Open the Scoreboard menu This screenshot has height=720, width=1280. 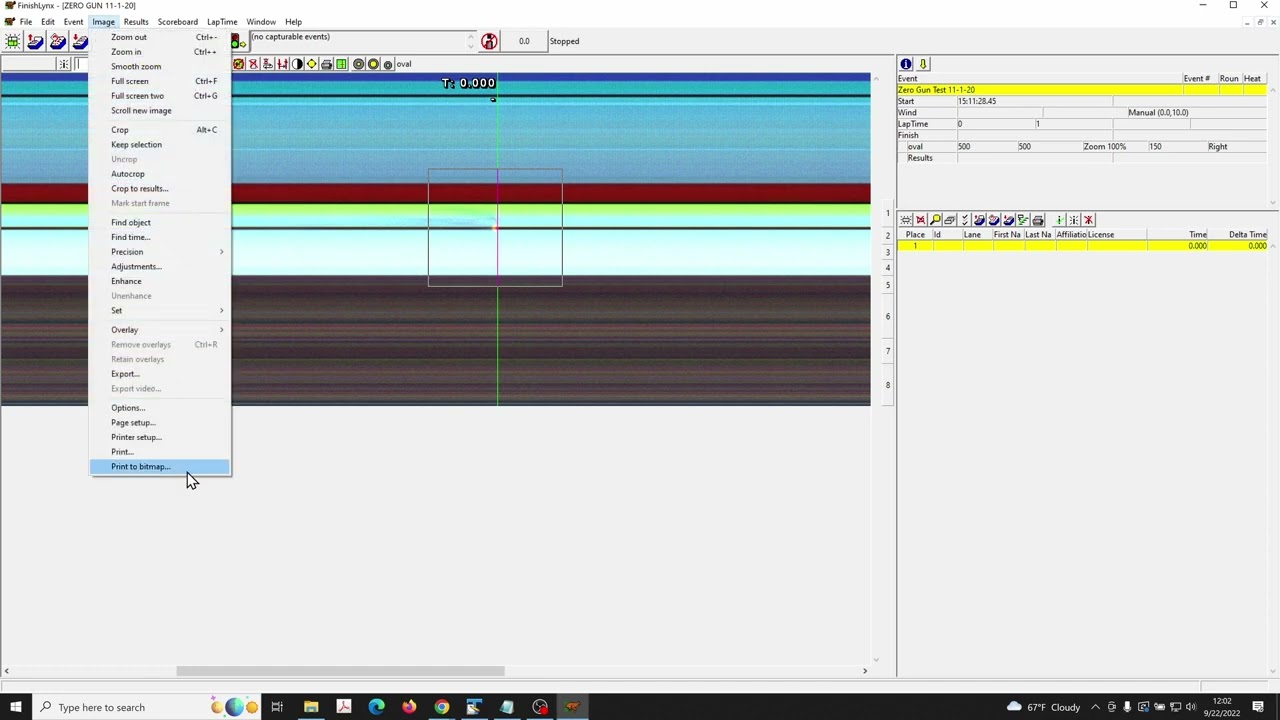tap(177, 22)
